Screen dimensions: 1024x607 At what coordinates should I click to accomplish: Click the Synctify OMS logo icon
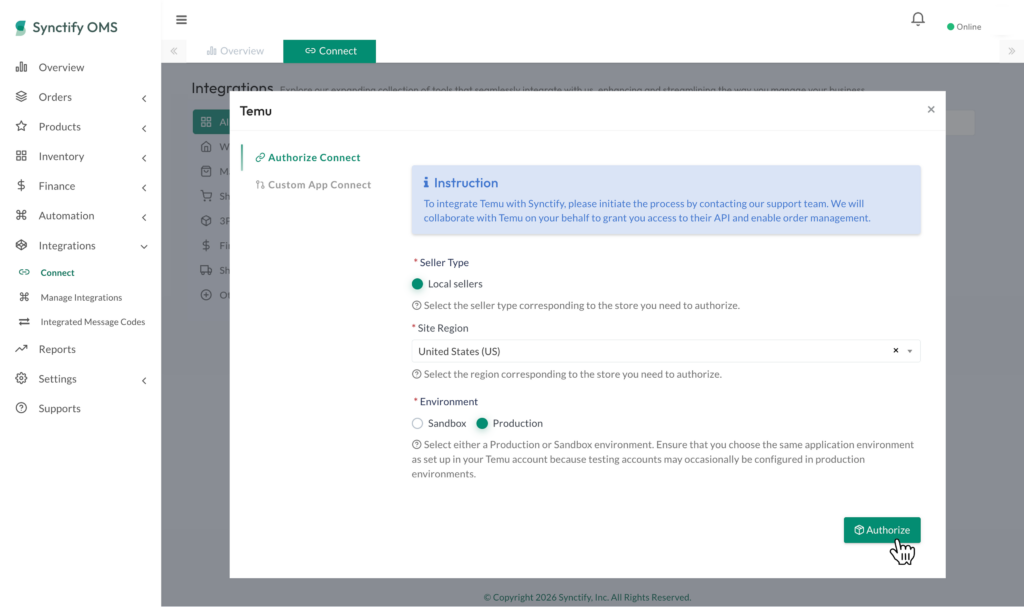tap(20, 27)
